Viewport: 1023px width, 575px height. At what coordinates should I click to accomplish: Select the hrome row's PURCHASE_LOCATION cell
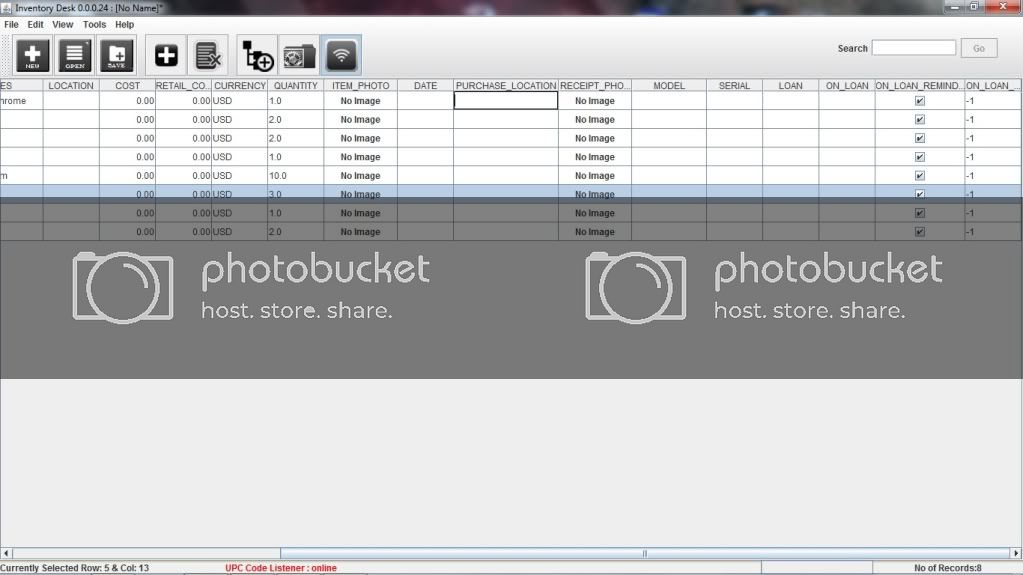pyautogui.click(x=506, y=101)
